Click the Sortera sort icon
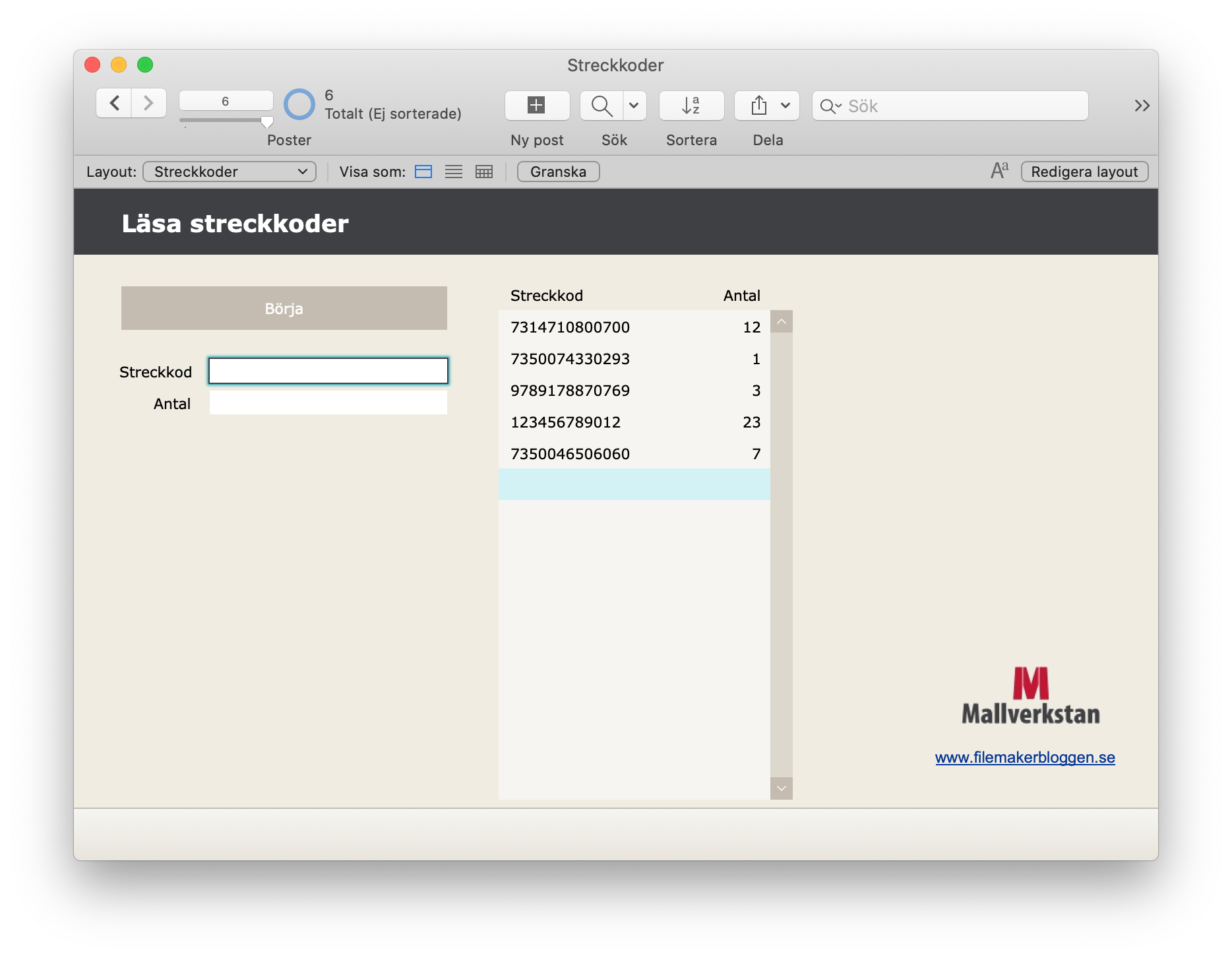Screen dimensions: 1232x958 [691, 106]
